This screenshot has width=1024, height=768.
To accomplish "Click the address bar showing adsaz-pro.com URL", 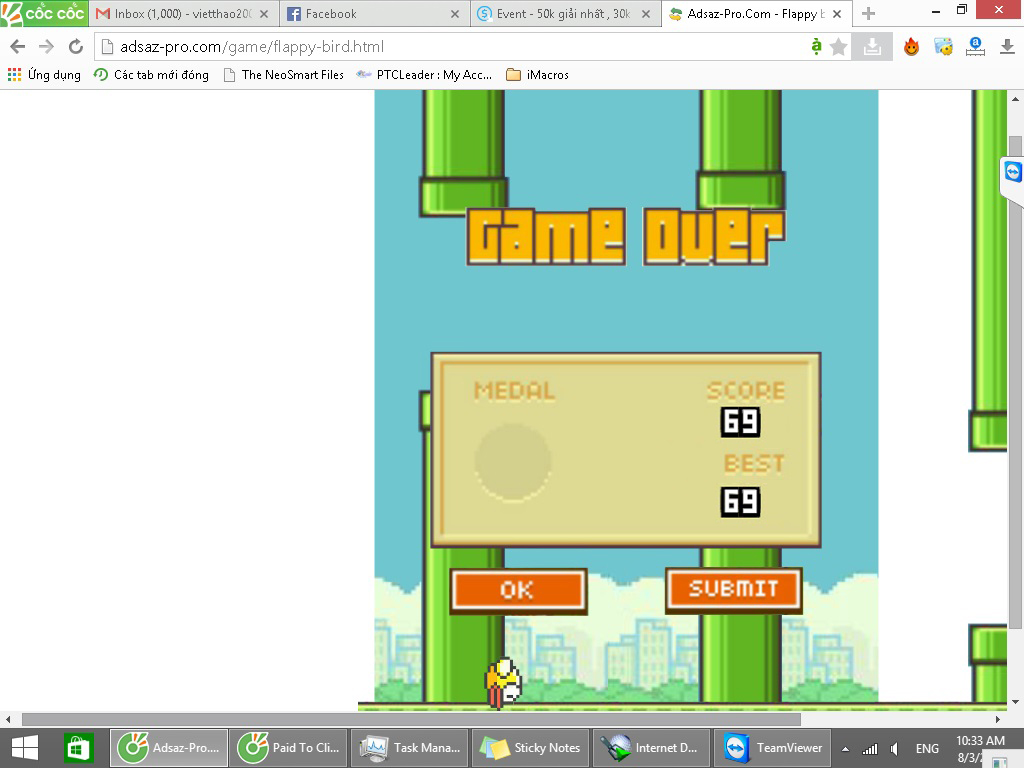I will click(x=451, y=46).
